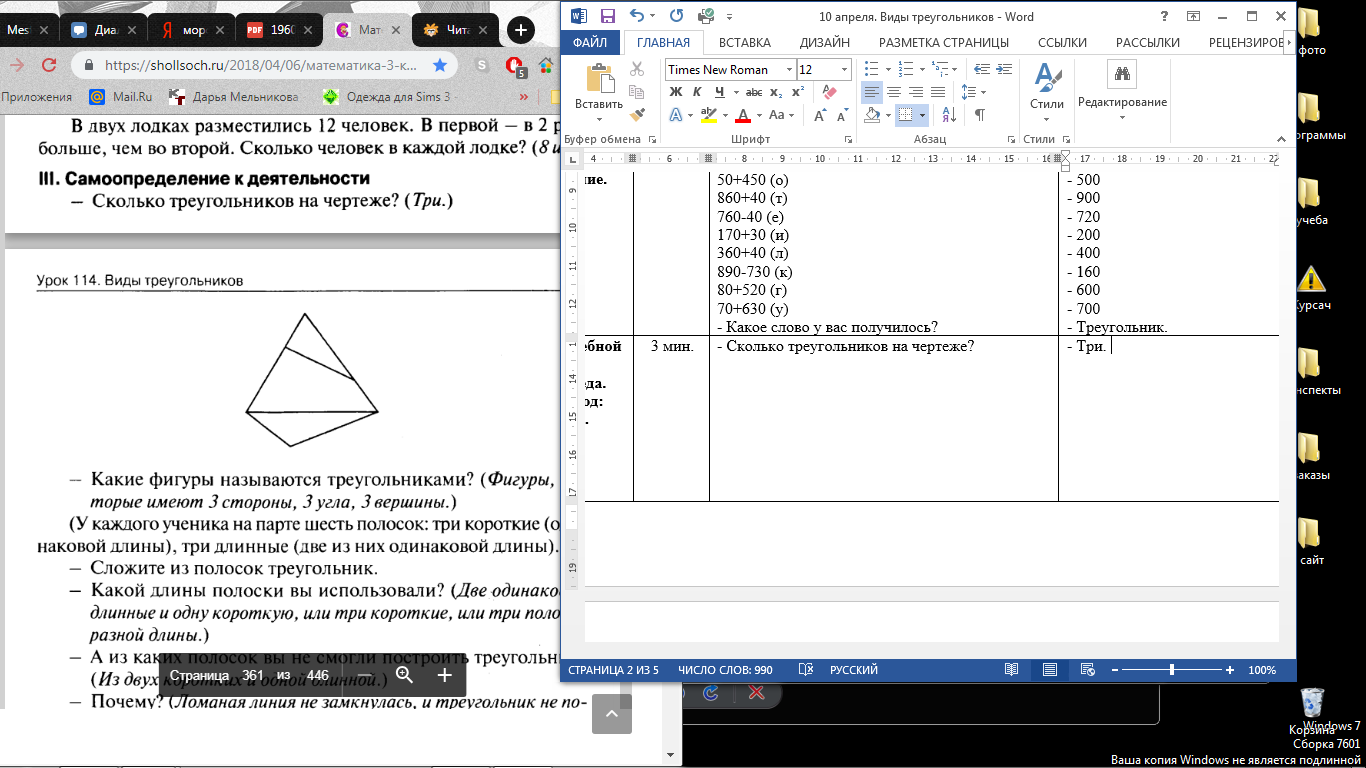
Task: Click the Clear Formatting eraser icon
Action: click(x=829, y=92)
